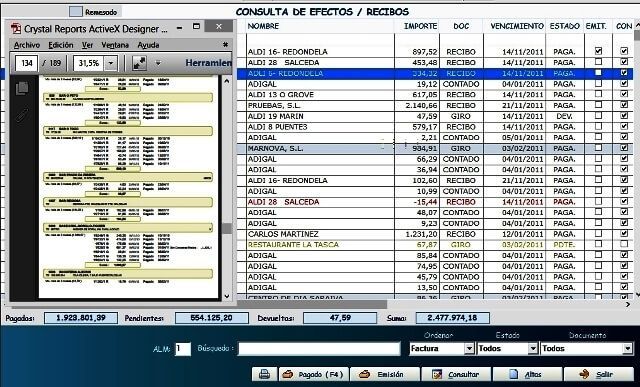The width and height of the screenshot is (640, 387).
Task: Click the Crystal Reports PDF title icon
Action: pos(16,28)
